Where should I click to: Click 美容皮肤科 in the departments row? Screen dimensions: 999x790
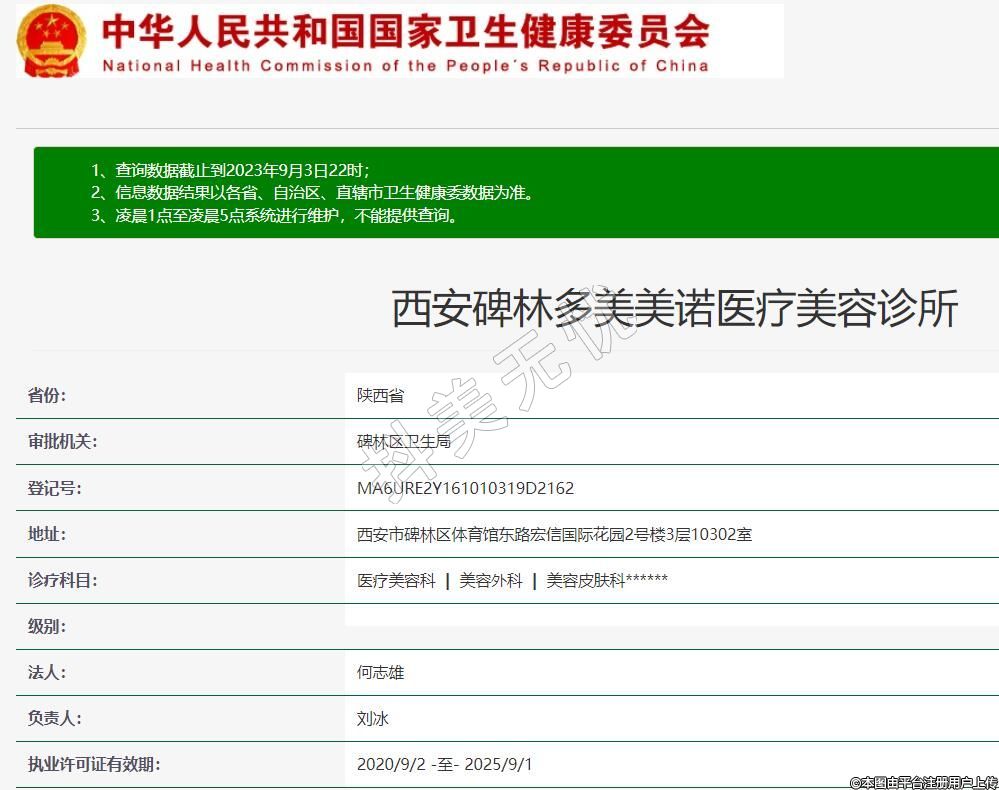point(585,580)
